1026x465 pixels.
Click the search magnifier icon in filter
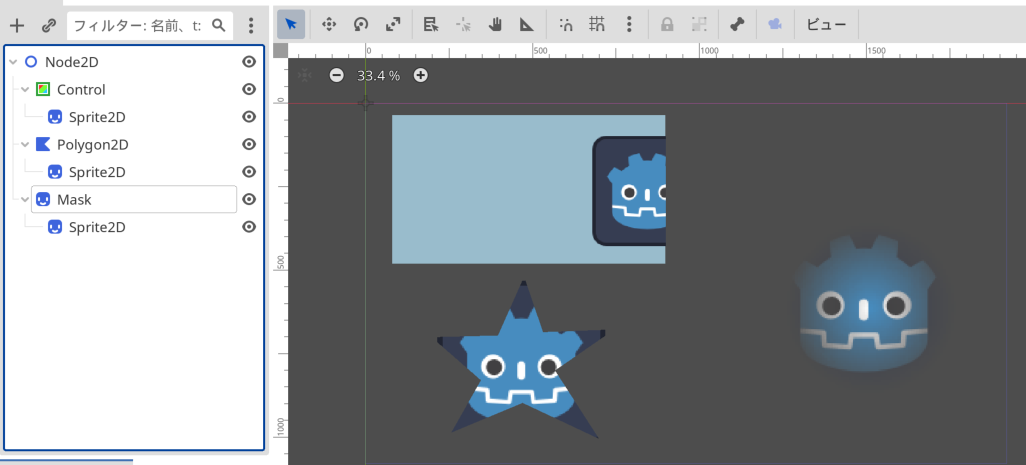click(x=219, y=26)
